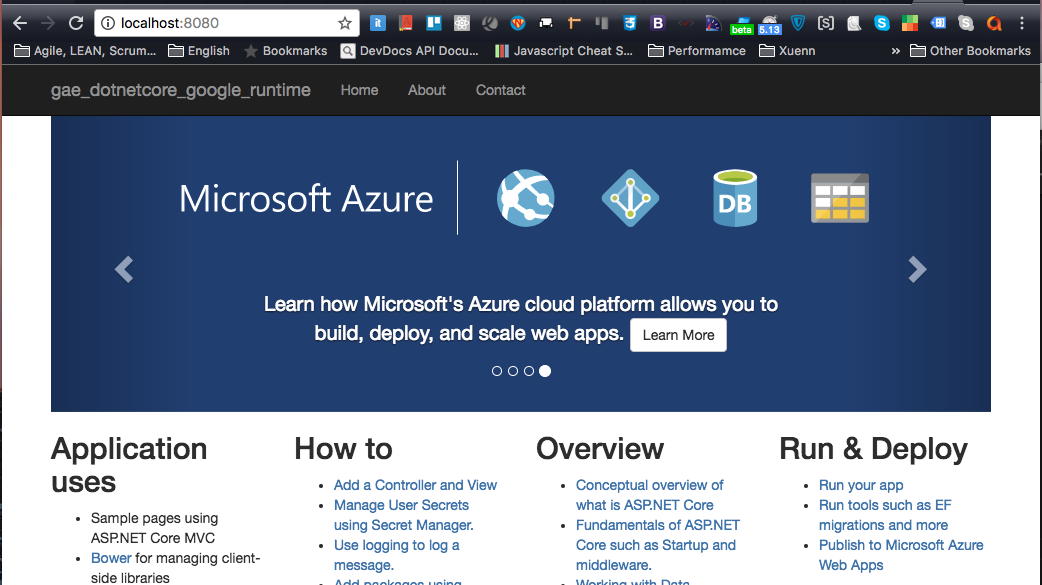Click the CSS3 shield extension icon
Viewport: 1042px width, 585px height.
click(629, 23)
